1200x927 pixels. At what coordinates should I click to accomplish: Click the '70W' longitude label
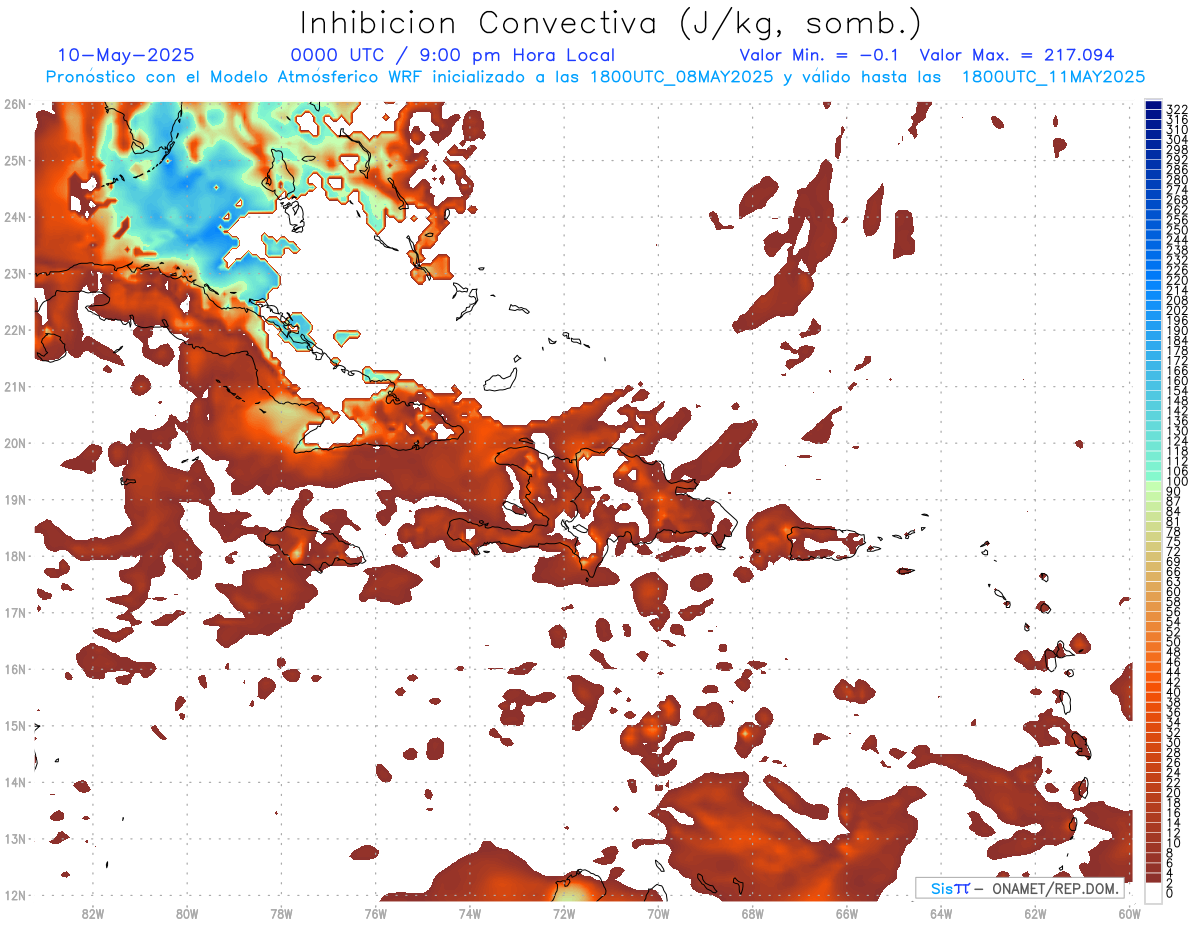tap(658, 913)
